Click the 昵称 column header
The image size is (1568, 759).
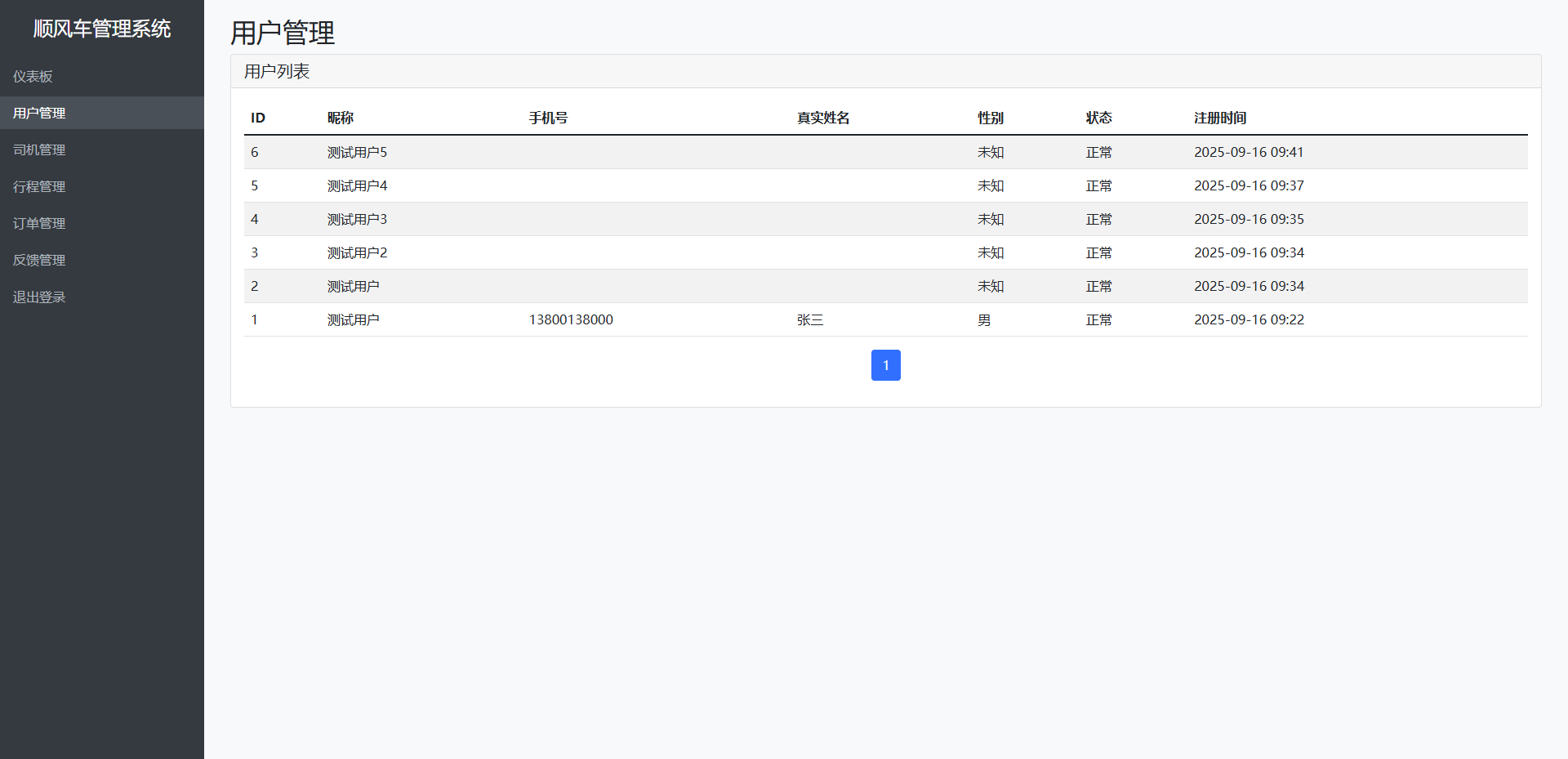[341, 118]
